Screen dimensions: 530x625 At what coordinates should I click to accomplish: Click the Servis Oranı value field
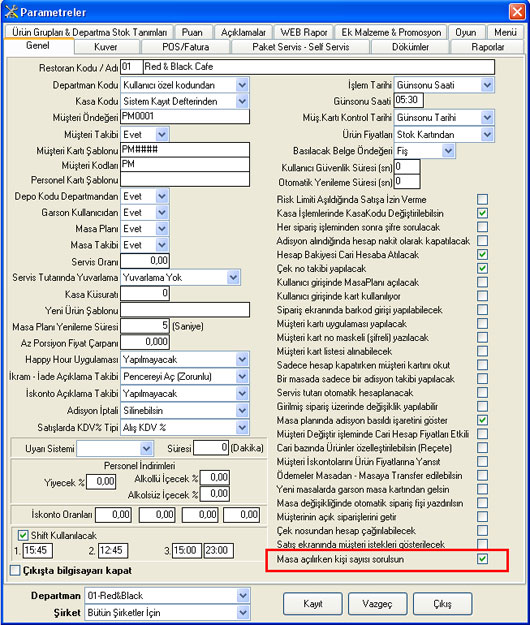click(x=145, y=261)
